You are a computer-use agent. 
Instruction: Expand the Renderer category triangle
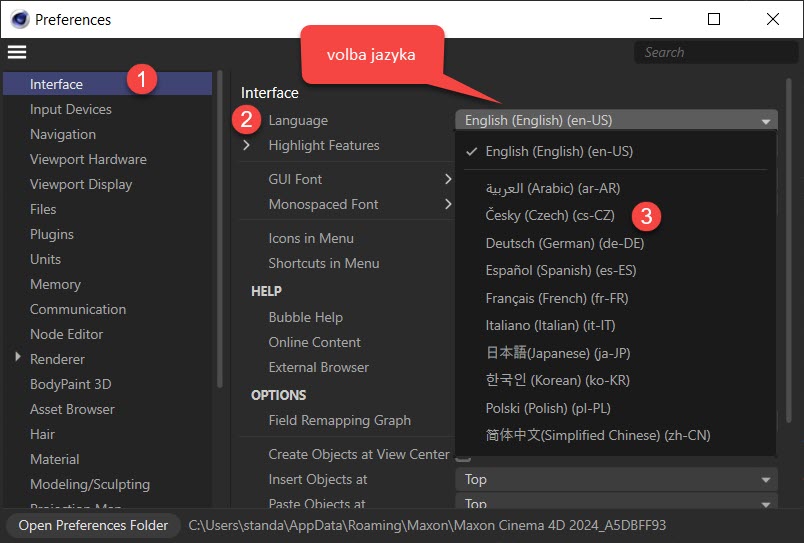[x=18, y=358]
